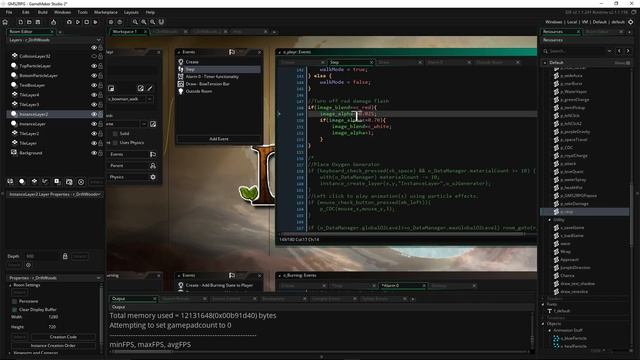Enable the Uses Physics checkbox
640x360 pixels.
115,143
